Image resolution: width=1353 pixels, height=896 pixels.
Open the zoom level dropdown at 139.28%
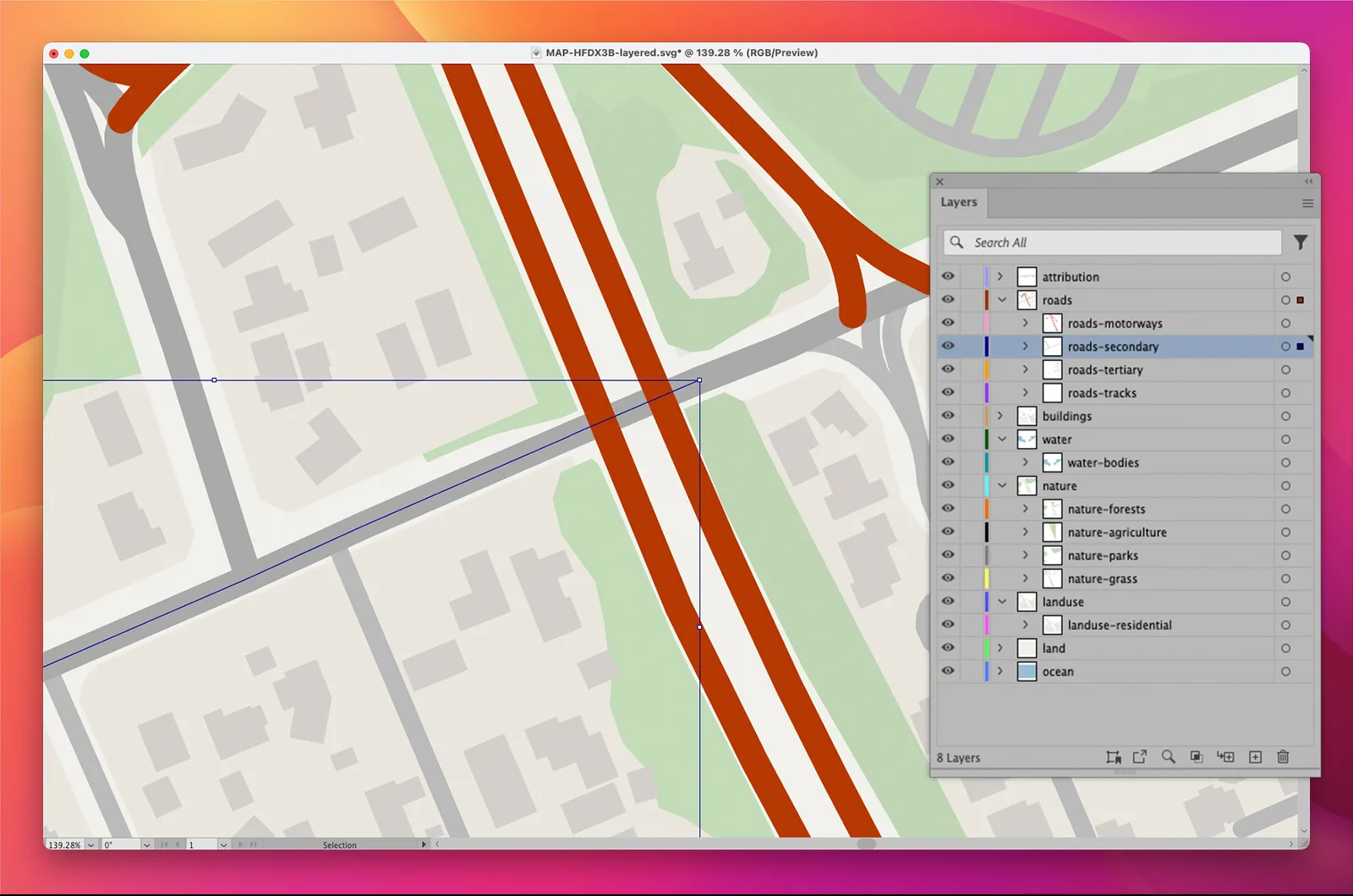(90, 844)
